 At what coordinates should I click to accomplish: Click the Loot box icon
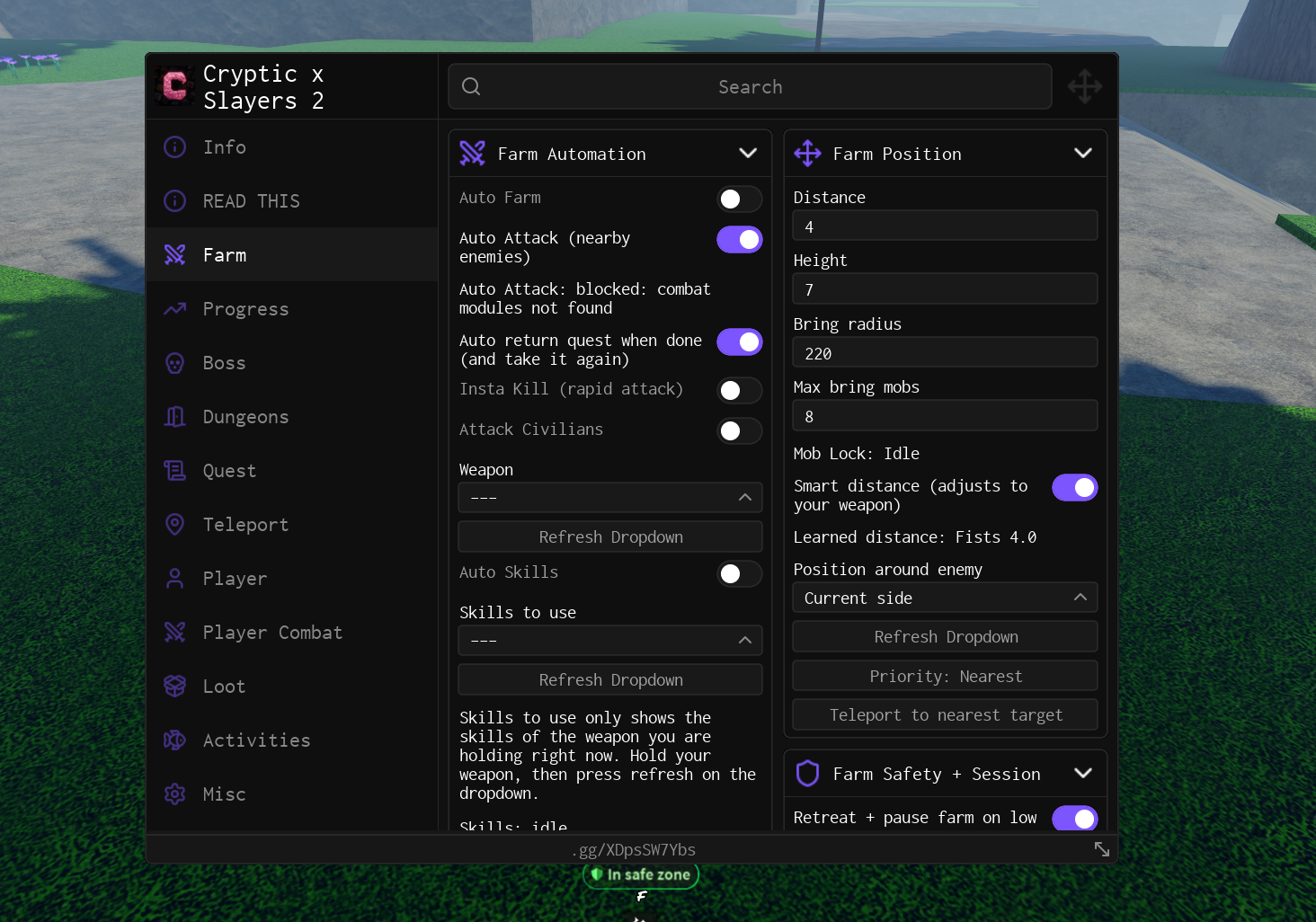coord(175,687)
